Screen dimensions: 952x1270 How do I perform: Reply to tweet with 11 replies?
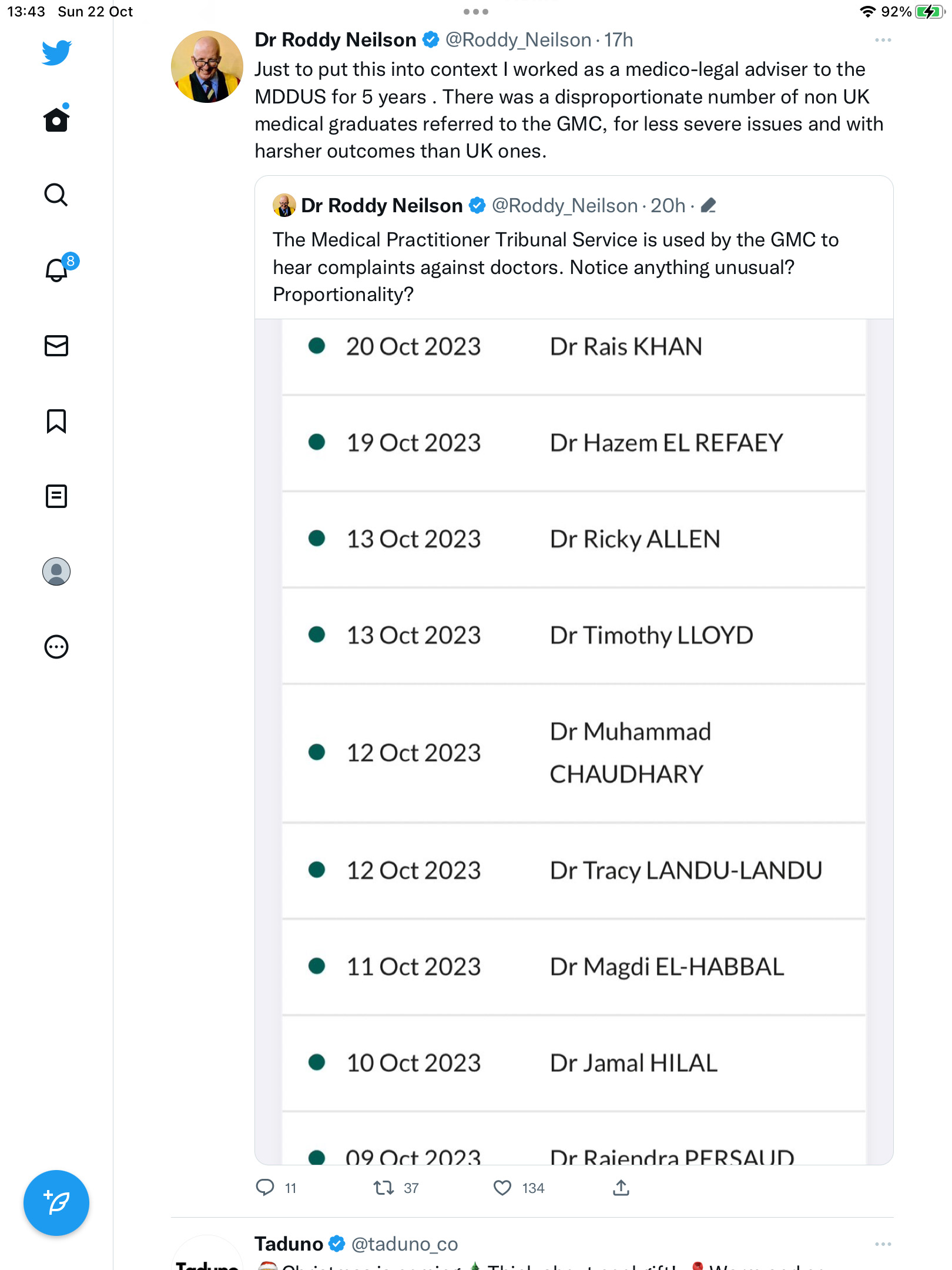pos(265,1188)
